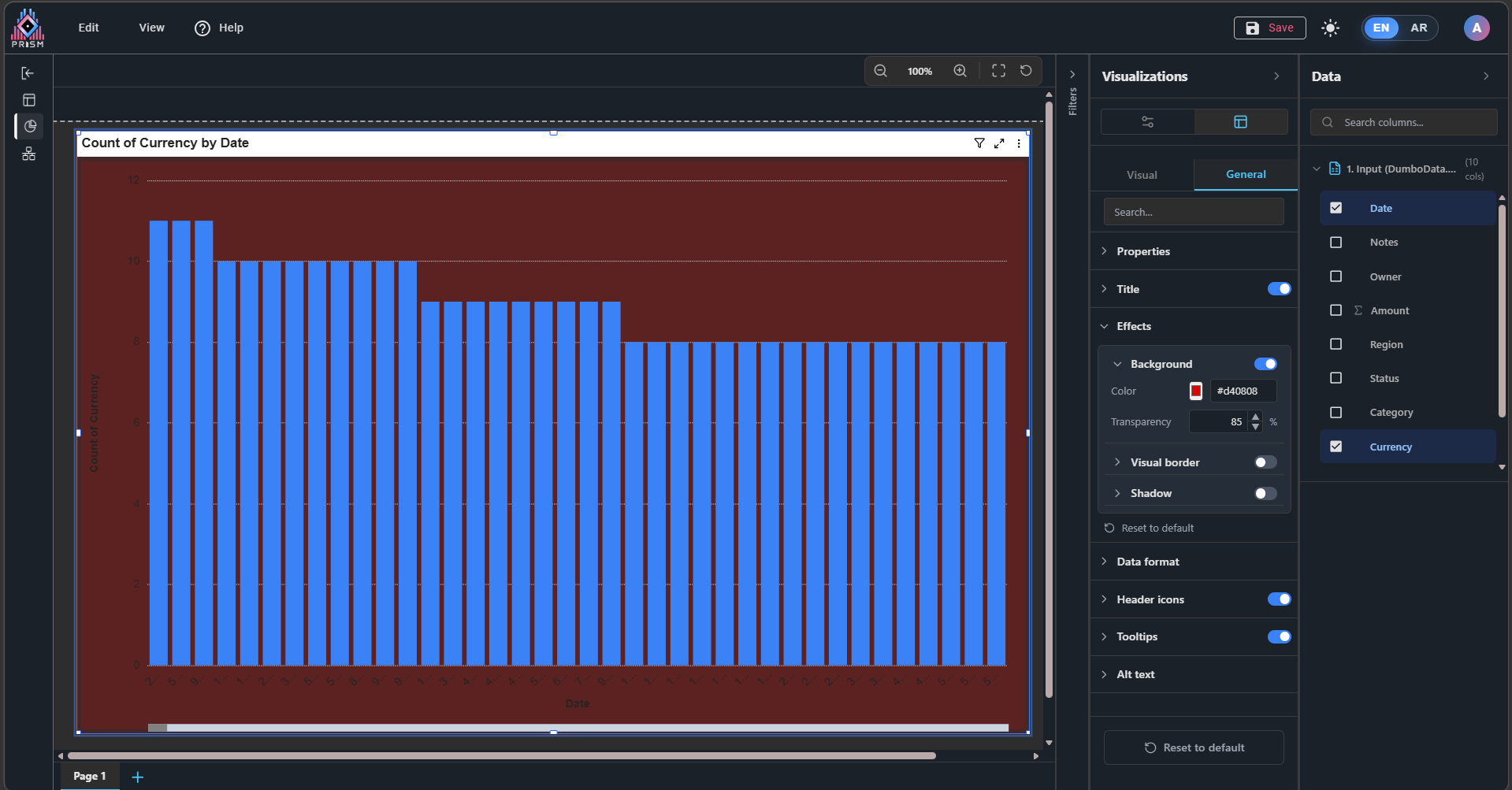Open the Edit menu

click(88, 28)
